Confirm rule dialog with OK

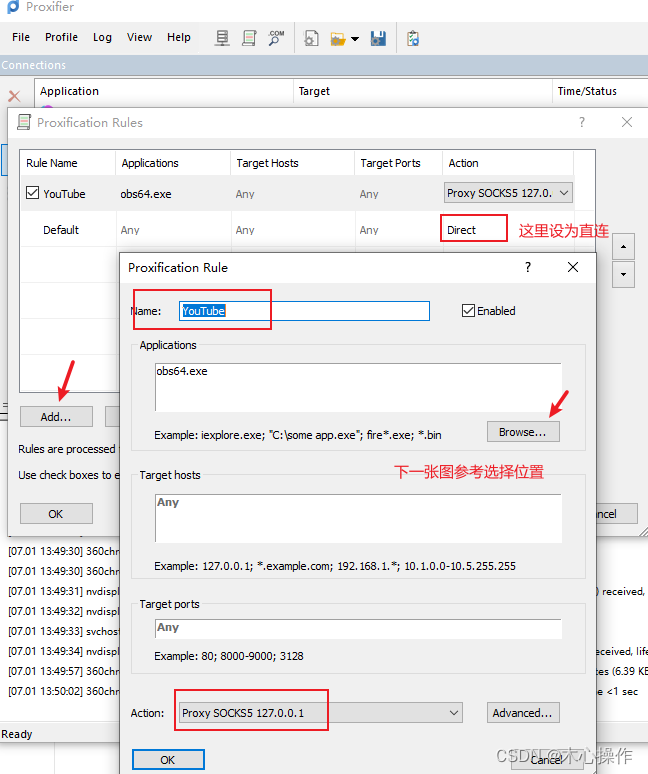tap(168, 760)
